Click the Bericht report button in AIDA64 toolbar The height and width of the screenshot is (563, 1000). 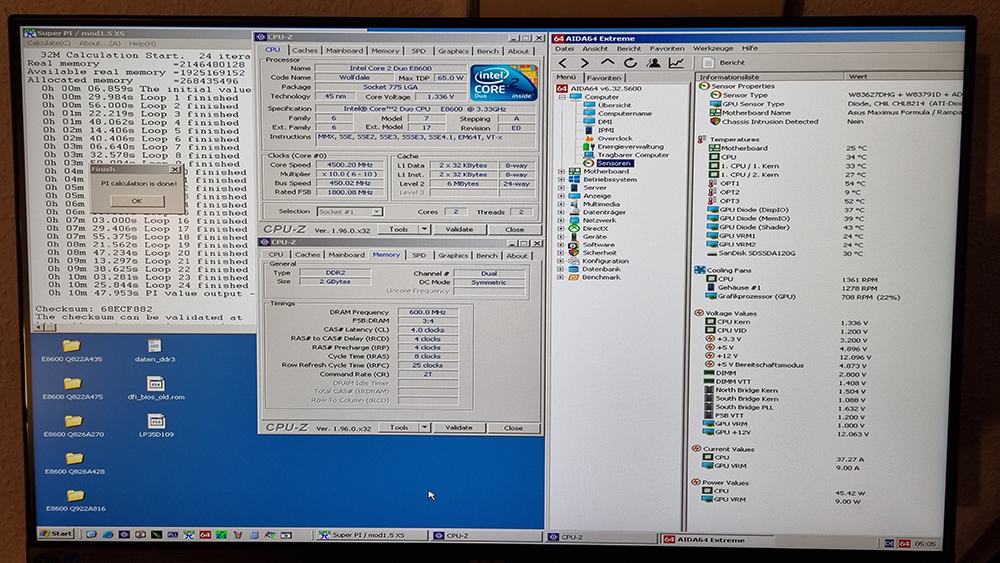(x=724, y=62)
